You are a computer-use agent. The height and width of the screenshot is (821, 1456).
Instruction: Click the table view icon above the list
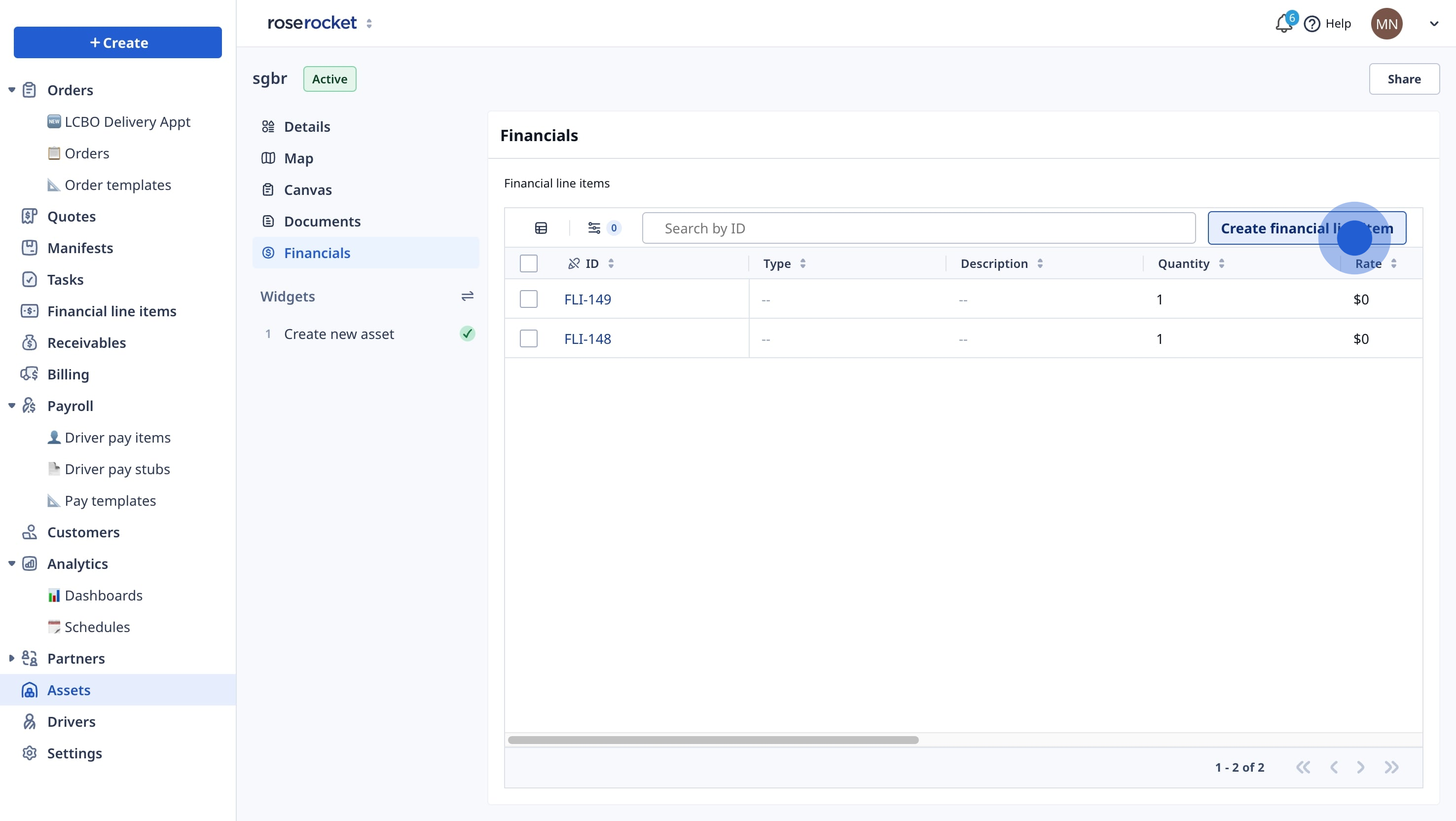(541, 228)
